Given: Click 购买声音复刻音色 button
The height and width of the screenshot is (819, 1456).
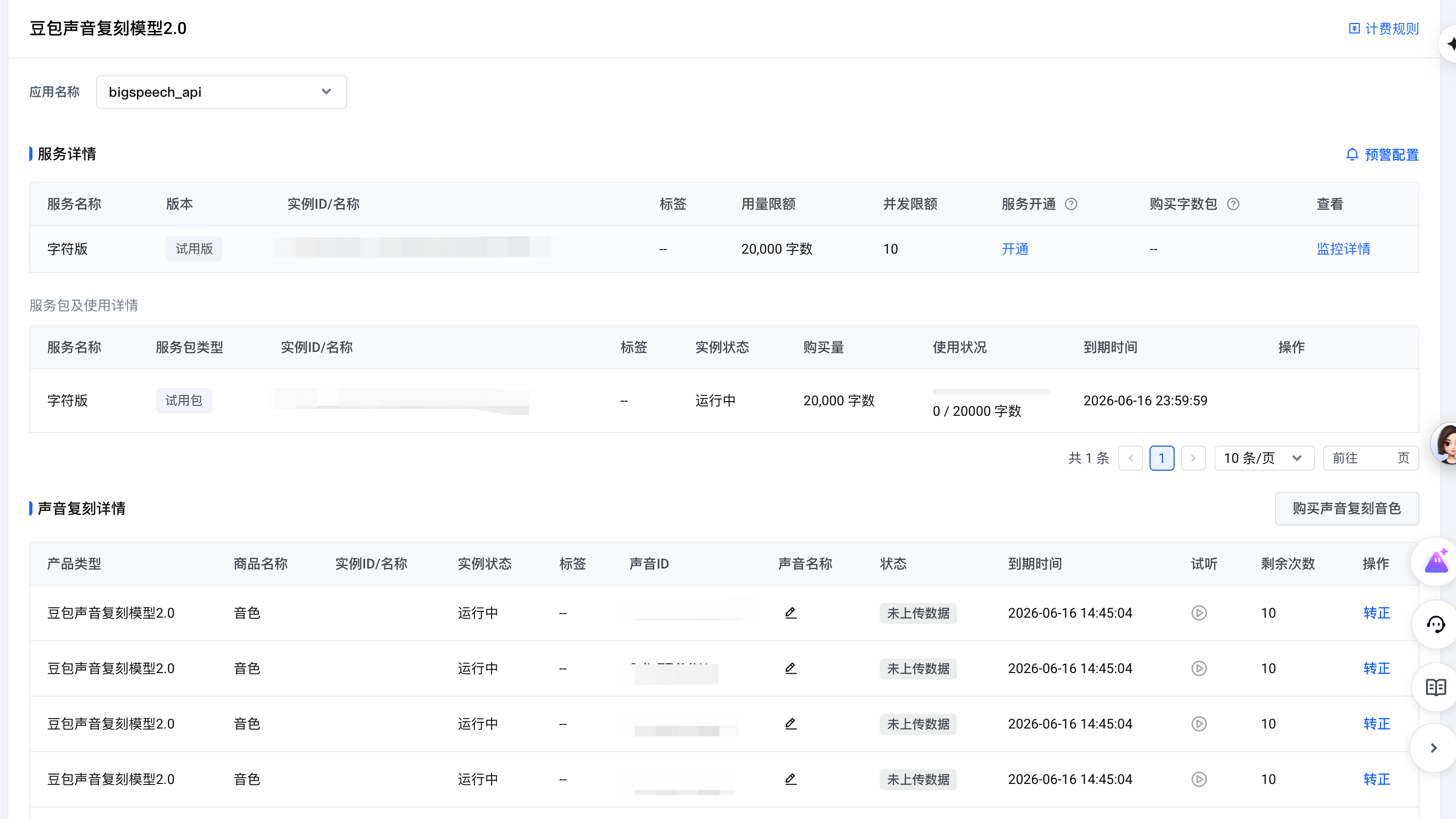Looking at the screenshot, I should click(x=1346, y=508).
